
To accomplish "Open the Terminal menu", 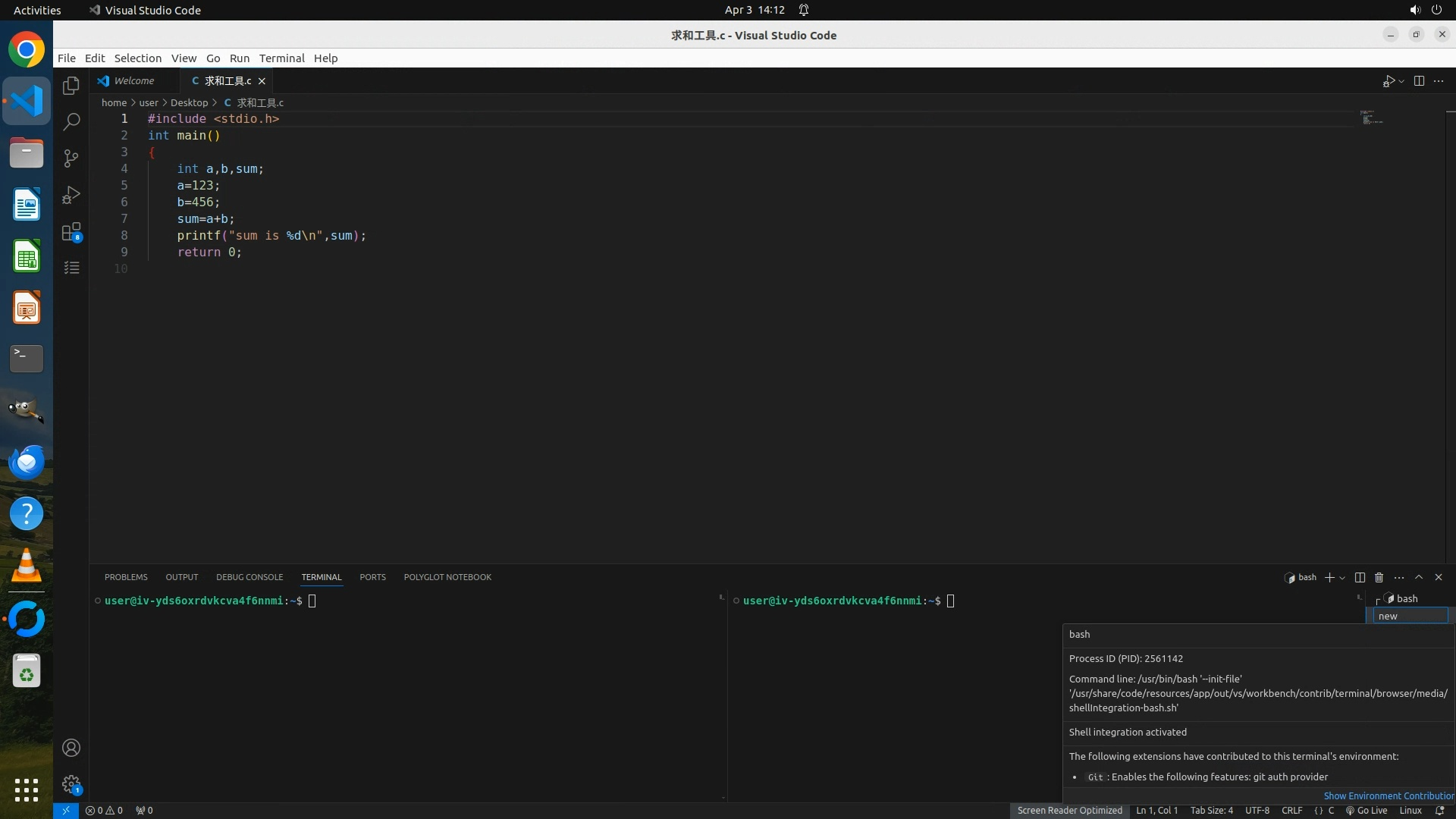I will 281,58.
